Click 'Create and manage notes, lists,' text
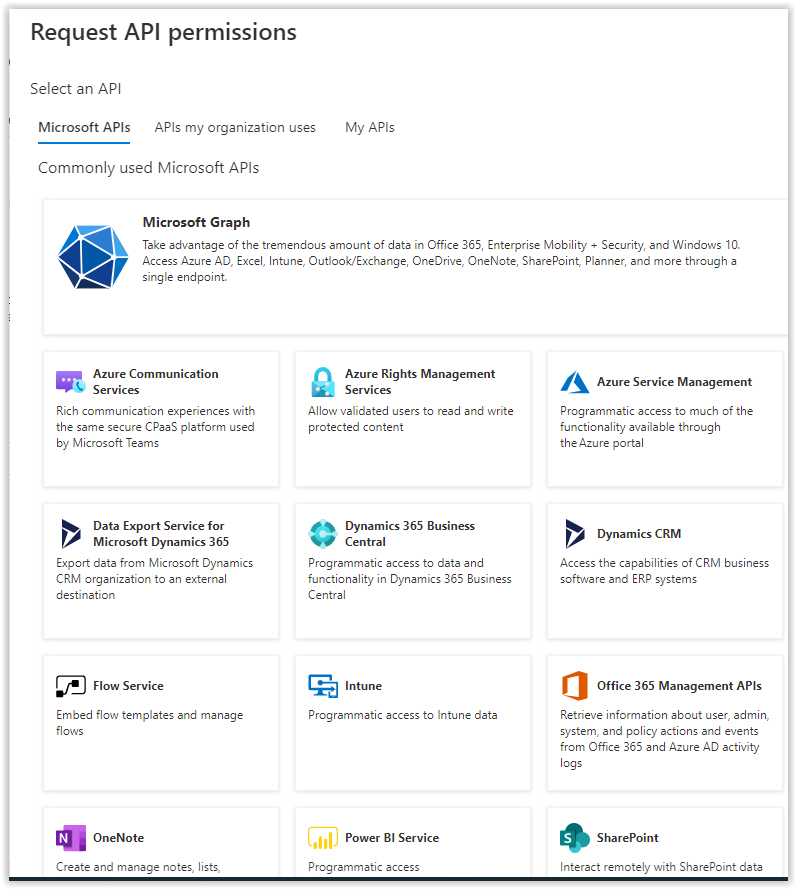The width and height of the screenshot is (796, 889). coord(138,867)
